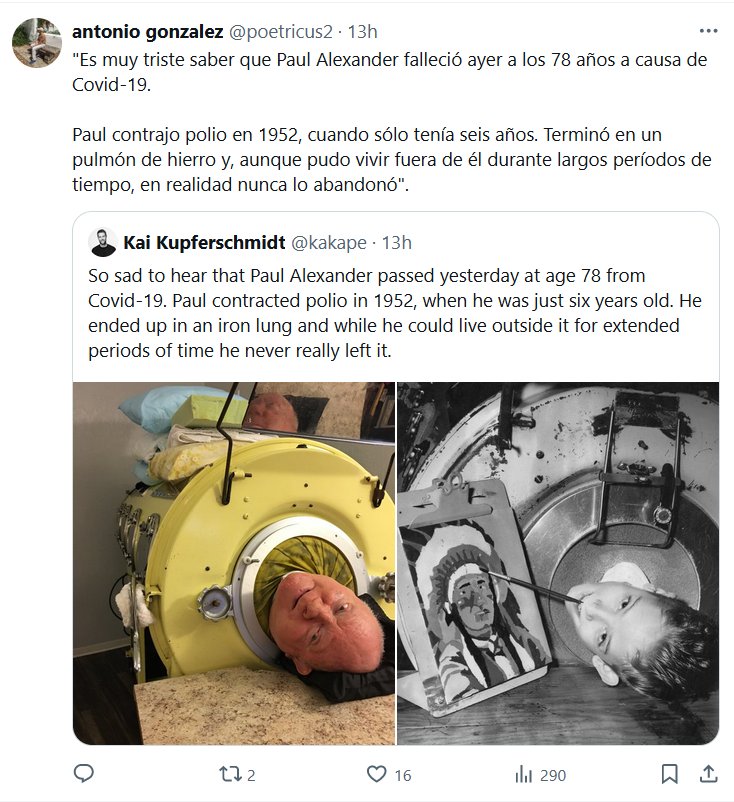Click the like count 16
Screen dimensions: 734x802
pos(403,775)
